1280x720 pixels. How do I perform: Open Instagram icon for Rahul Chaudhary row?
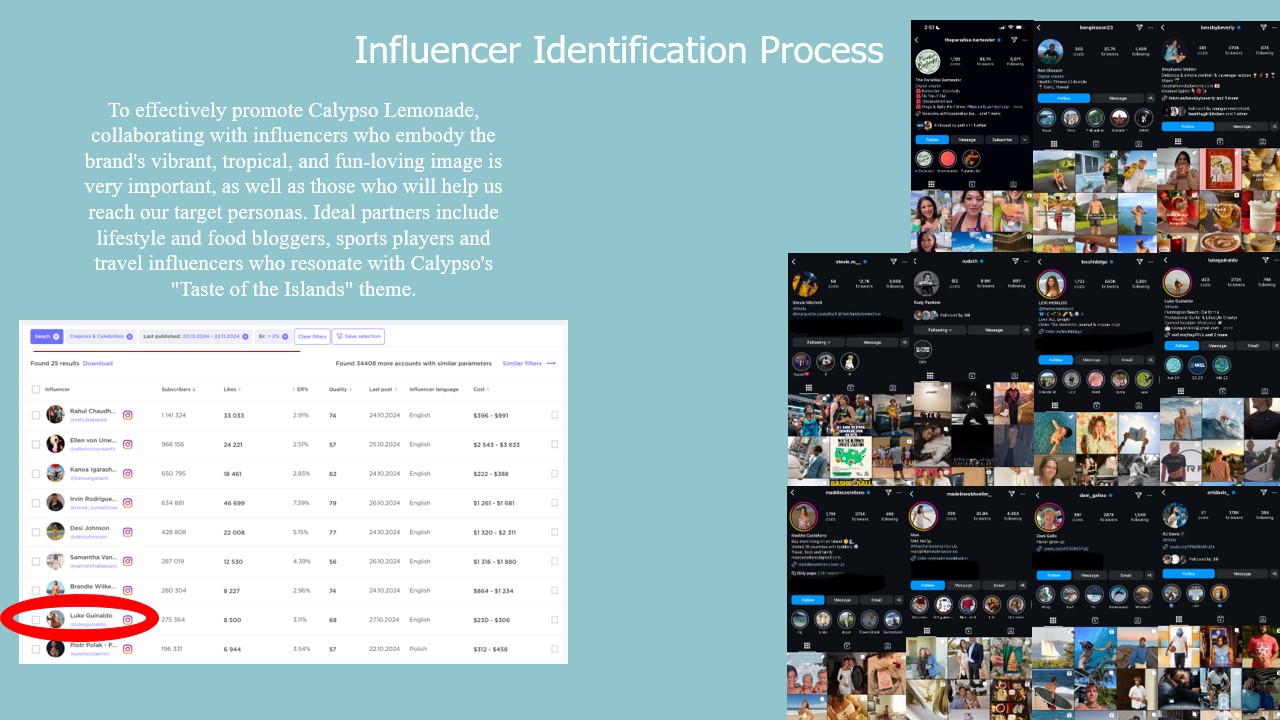tap(127, 415)
